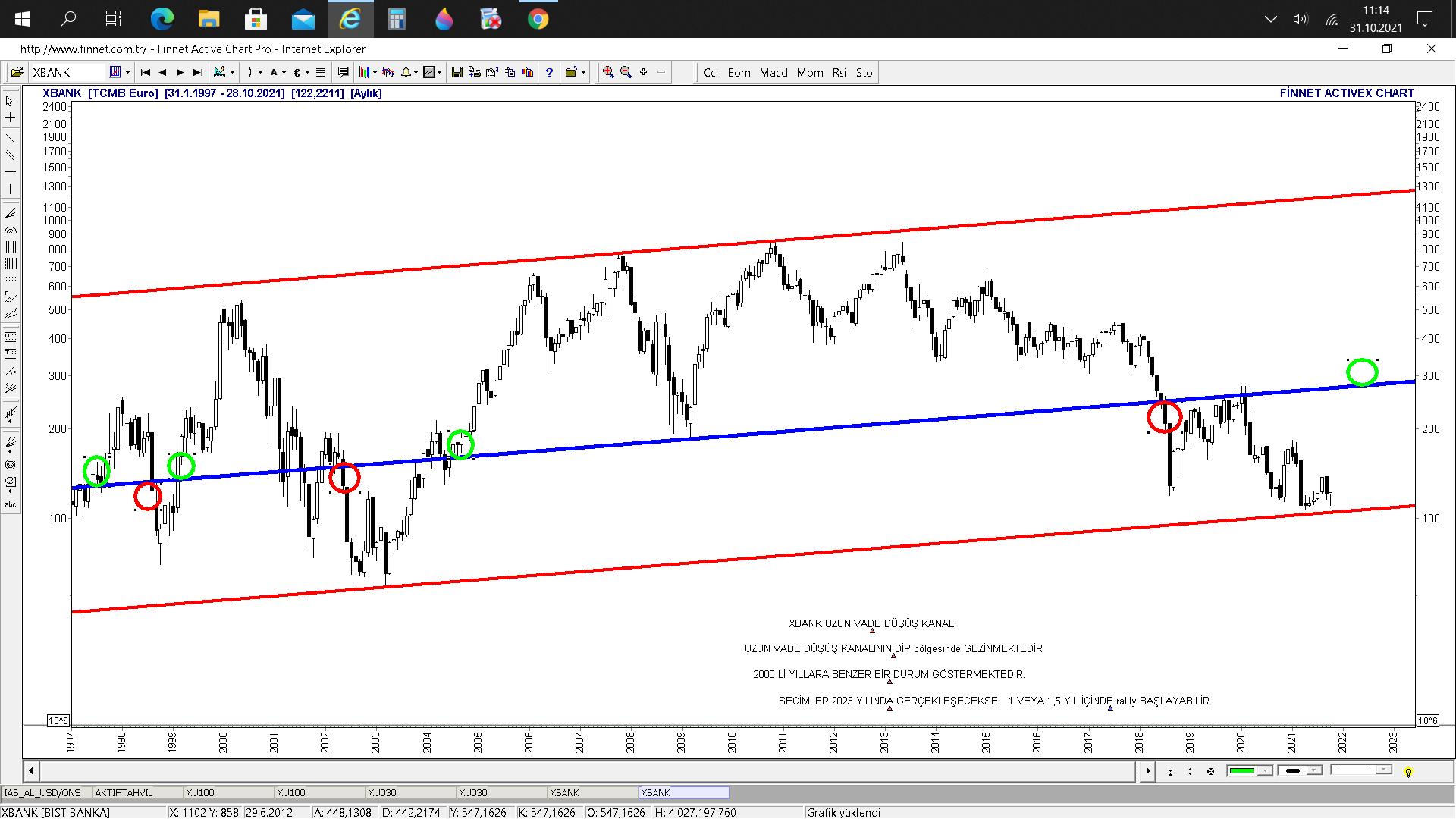Select the horizontal line tool
Screen dimensions: 1456x819
(x=11, y=172)
